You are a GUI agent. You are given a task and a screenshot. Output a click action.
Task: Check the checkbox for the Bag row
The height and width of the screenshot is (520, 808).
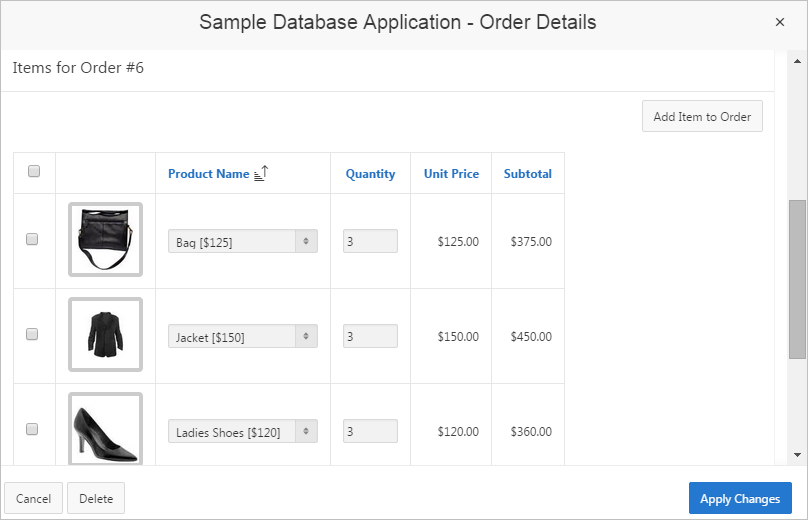[32, 240]
